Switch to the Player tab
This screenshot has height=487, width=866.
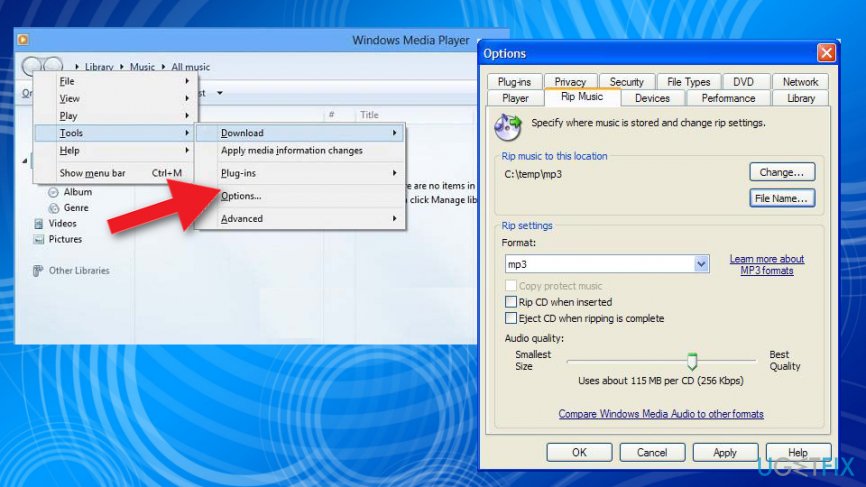point(515,98)
